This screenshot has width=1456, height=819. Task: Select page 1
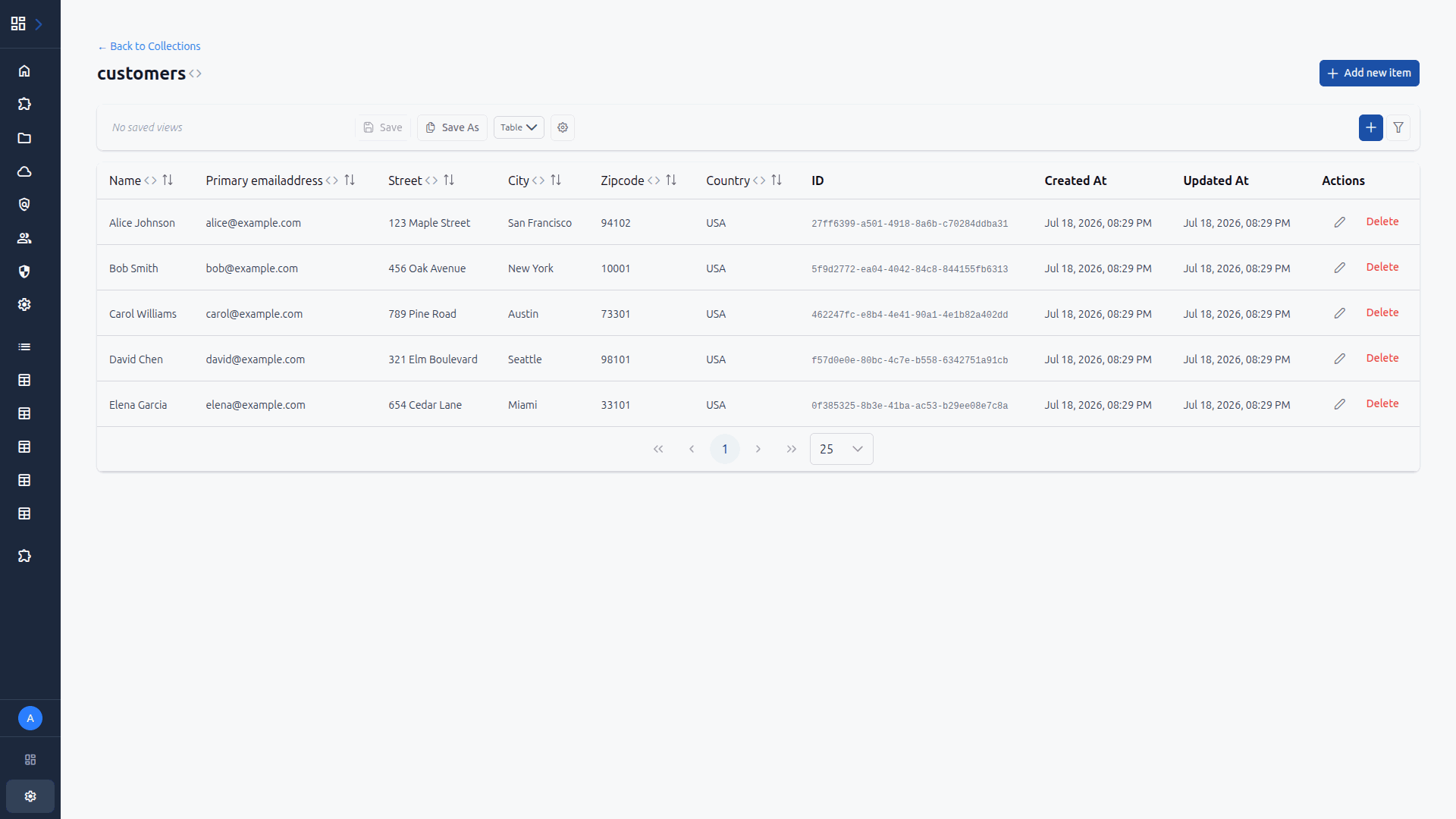[725, 449]
